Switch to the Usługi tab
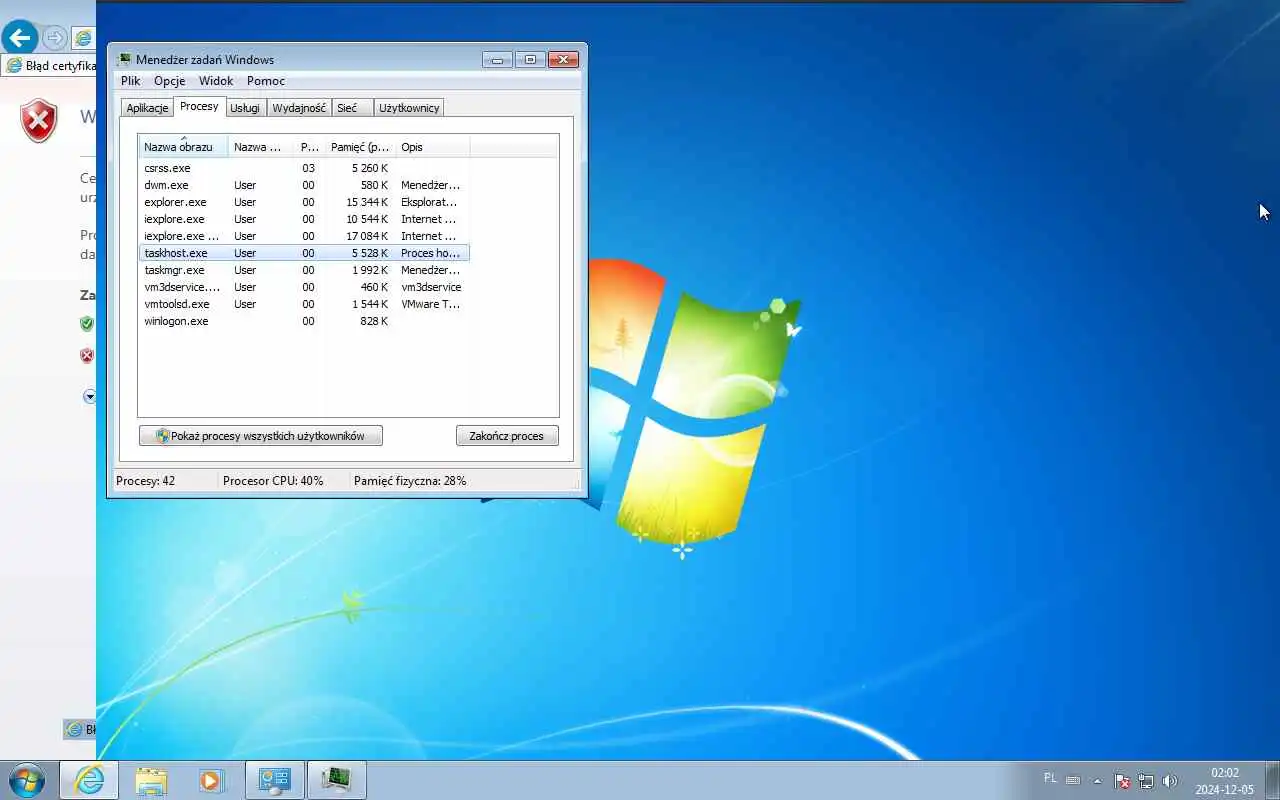Screen dimensions: 1280x800 tap(245, 108)
